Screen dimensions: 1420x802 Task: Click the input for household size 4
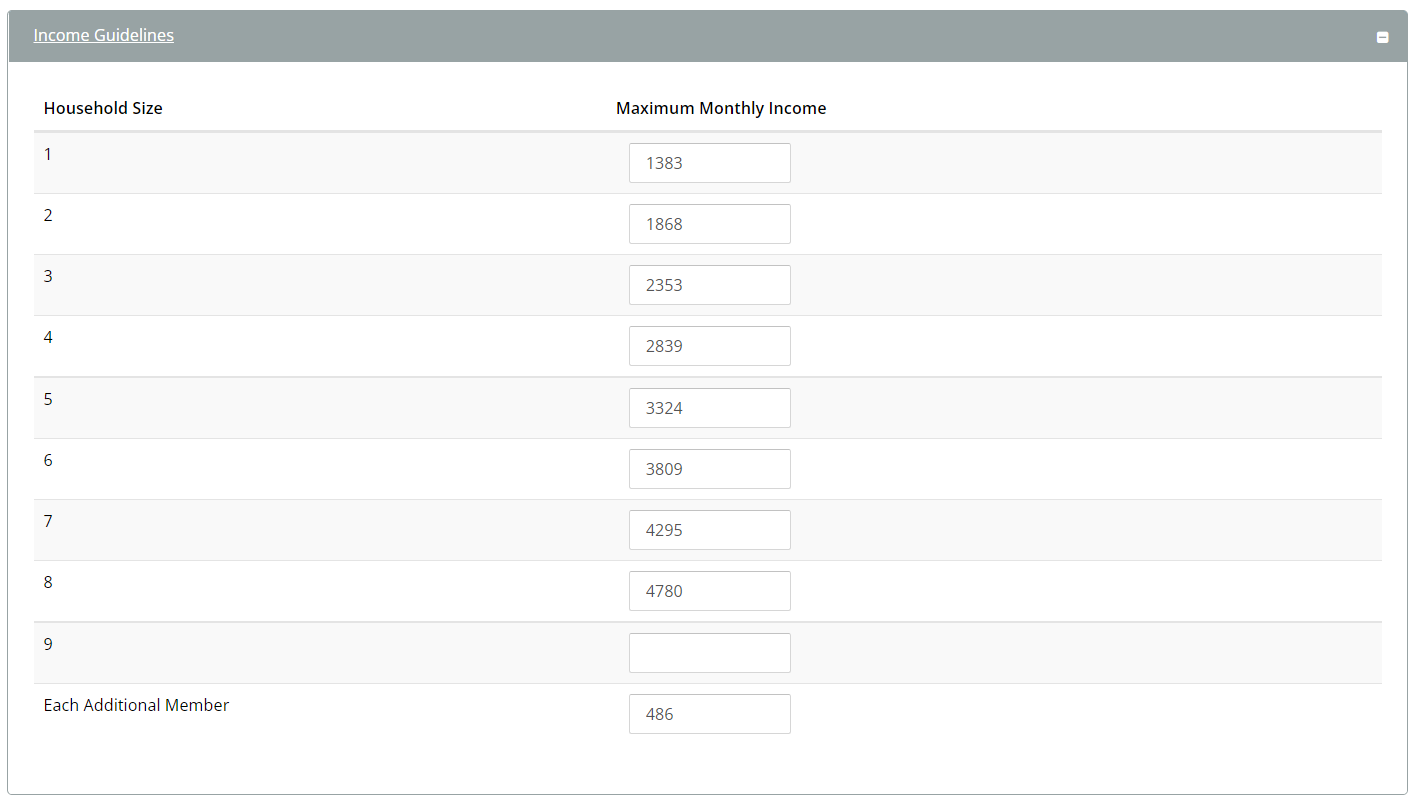click(709, 346)
